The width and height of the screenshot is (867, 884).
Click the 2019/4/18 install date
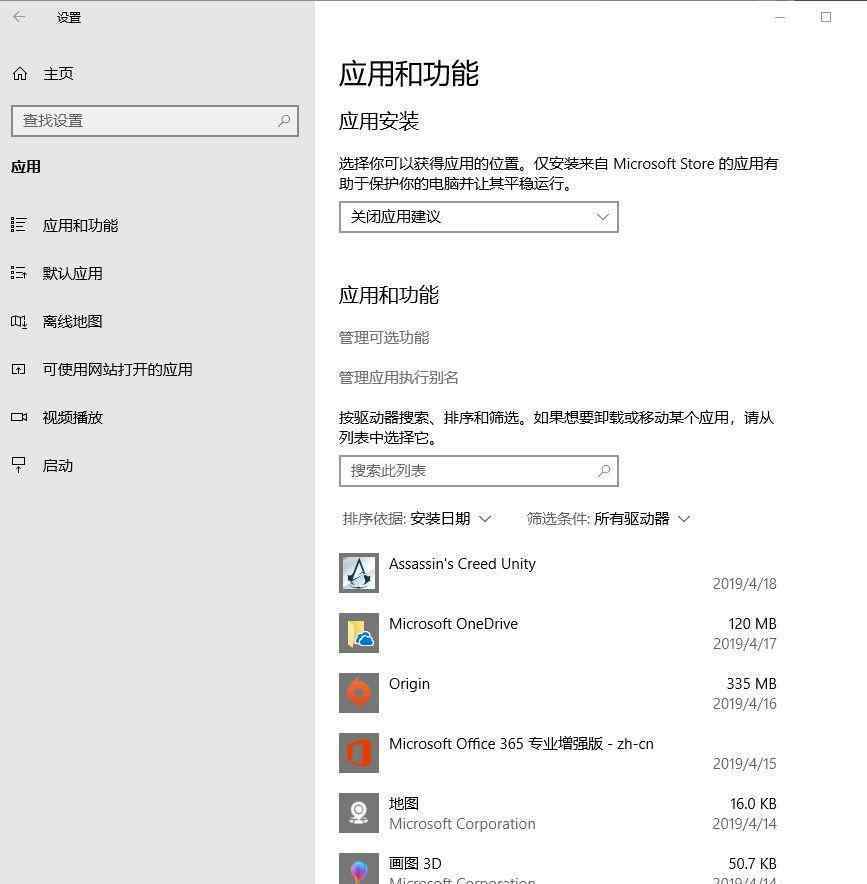[745, 584]
